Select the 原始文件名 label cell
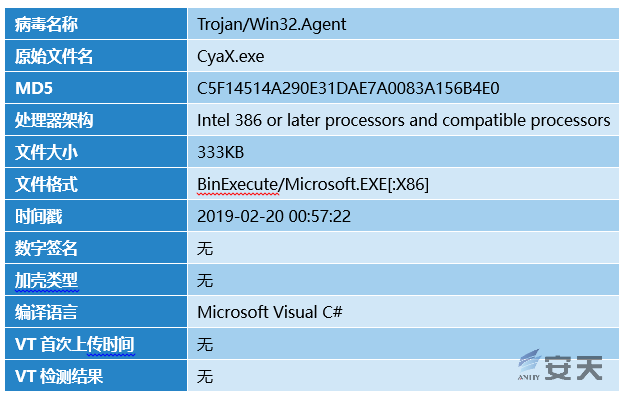The image size is (626, 400). (96, 56)
